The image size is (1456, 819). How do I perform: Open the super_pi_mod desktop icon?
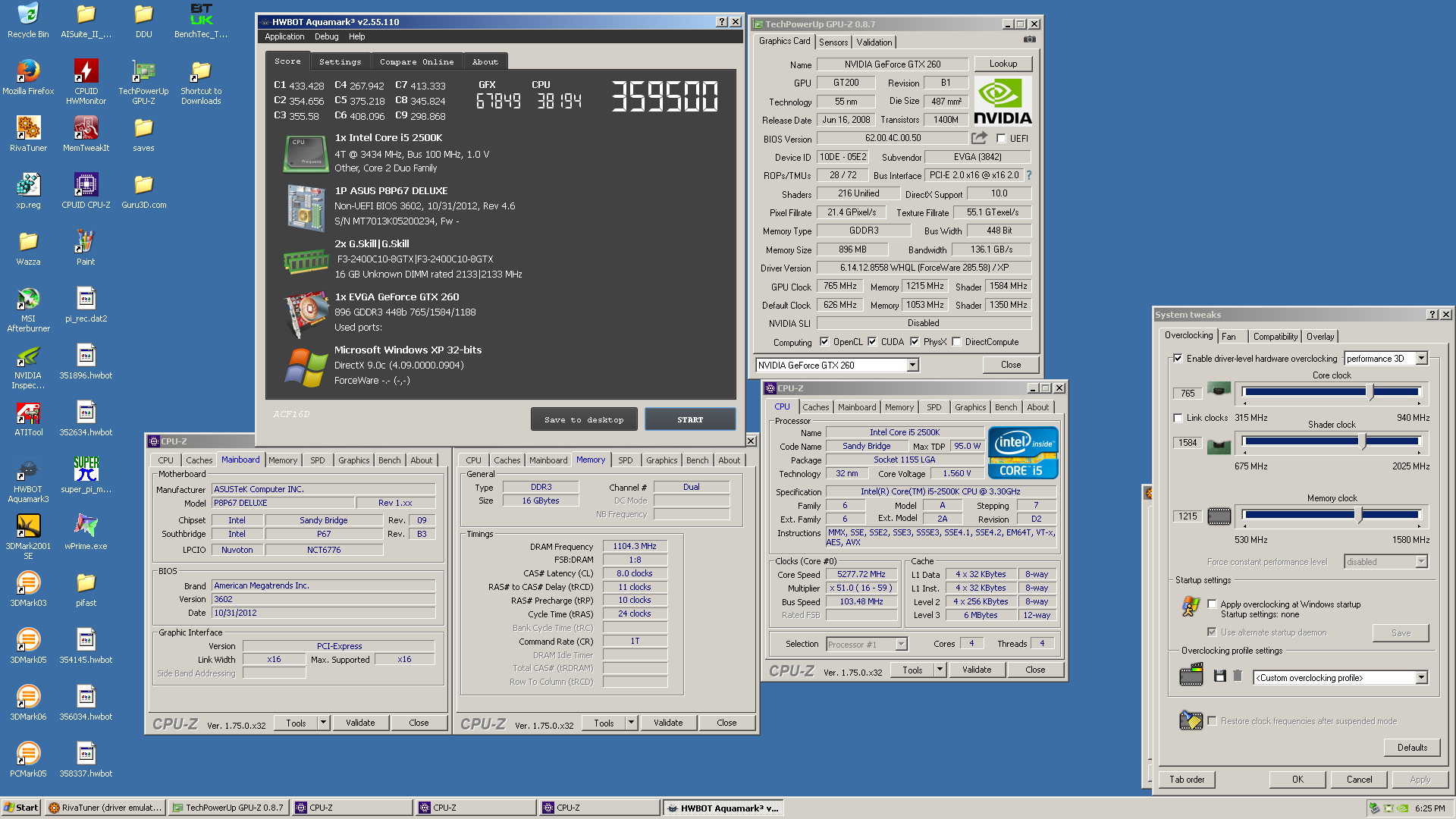pos(86,475)
